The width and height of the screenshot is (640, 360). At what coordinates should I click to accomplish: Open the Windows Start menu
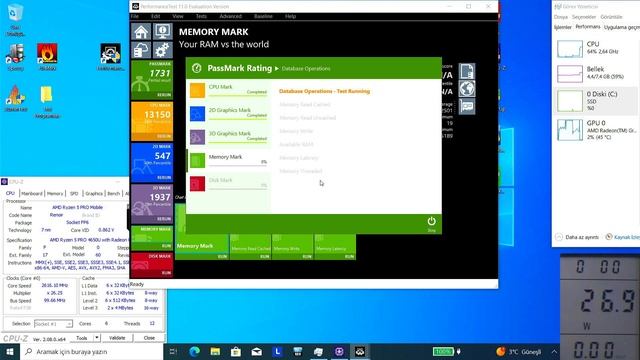[x=10, y=351]
